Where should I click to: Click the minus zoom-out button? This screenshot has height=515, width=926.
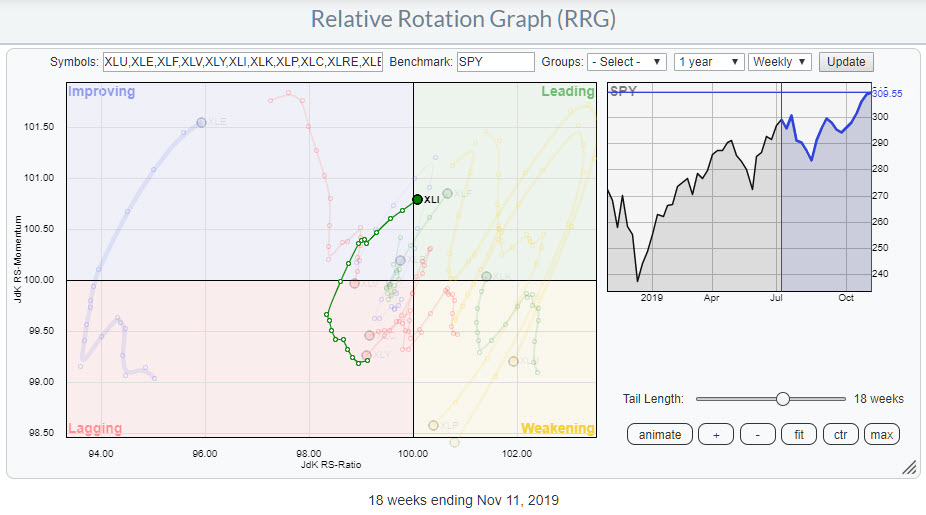point(758,435)
